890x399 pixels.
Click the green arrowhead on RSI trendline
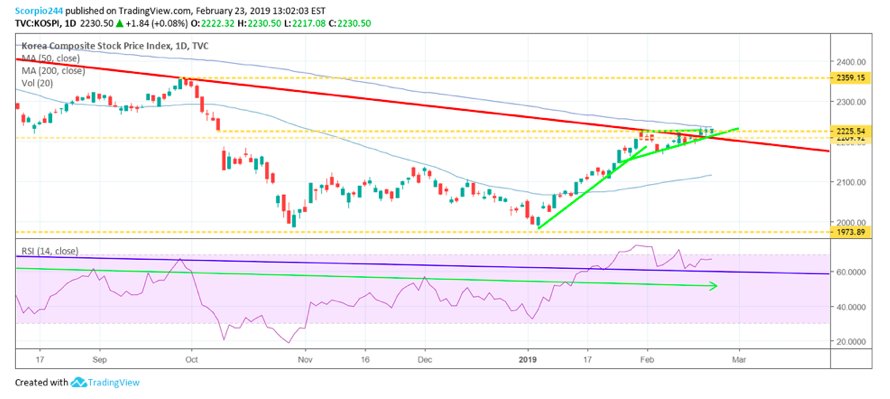tap(714, 286)
